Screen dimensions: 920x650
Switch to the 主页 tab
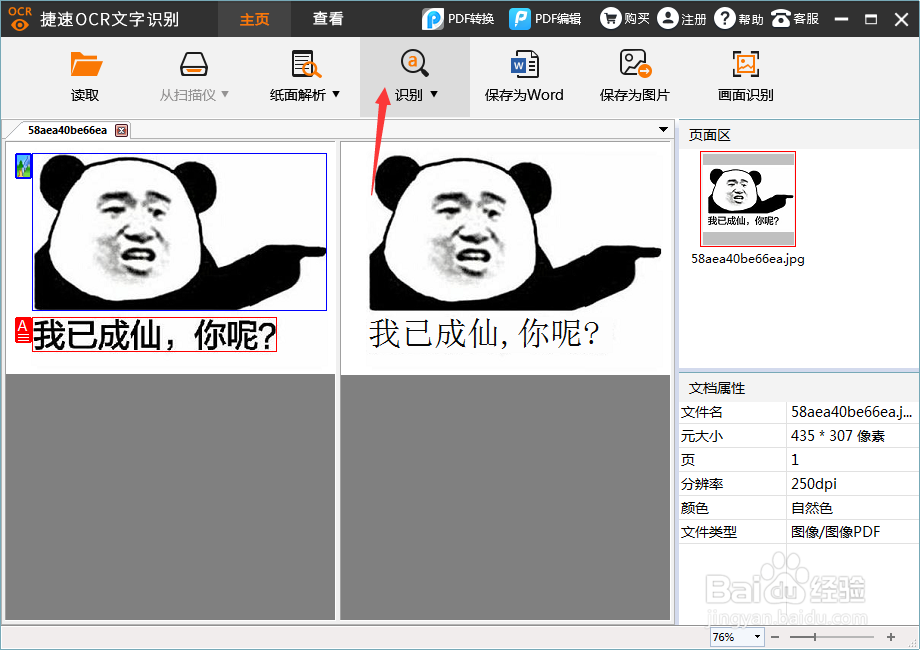[255, 19]
